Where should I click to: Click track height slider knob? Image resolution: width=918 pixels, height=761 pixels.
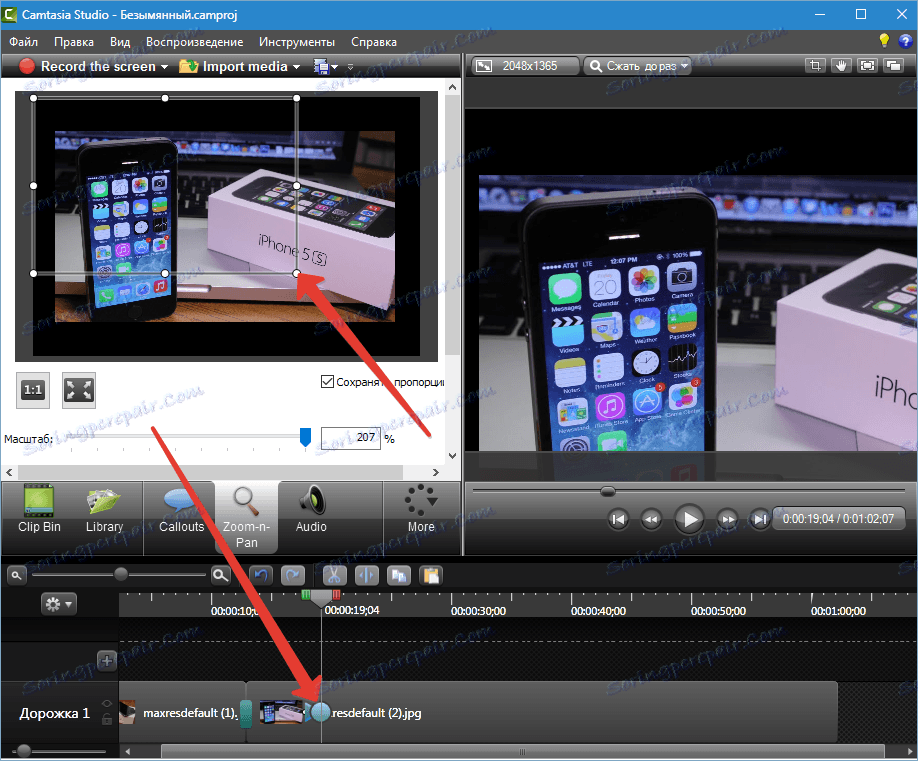[24, 750]
